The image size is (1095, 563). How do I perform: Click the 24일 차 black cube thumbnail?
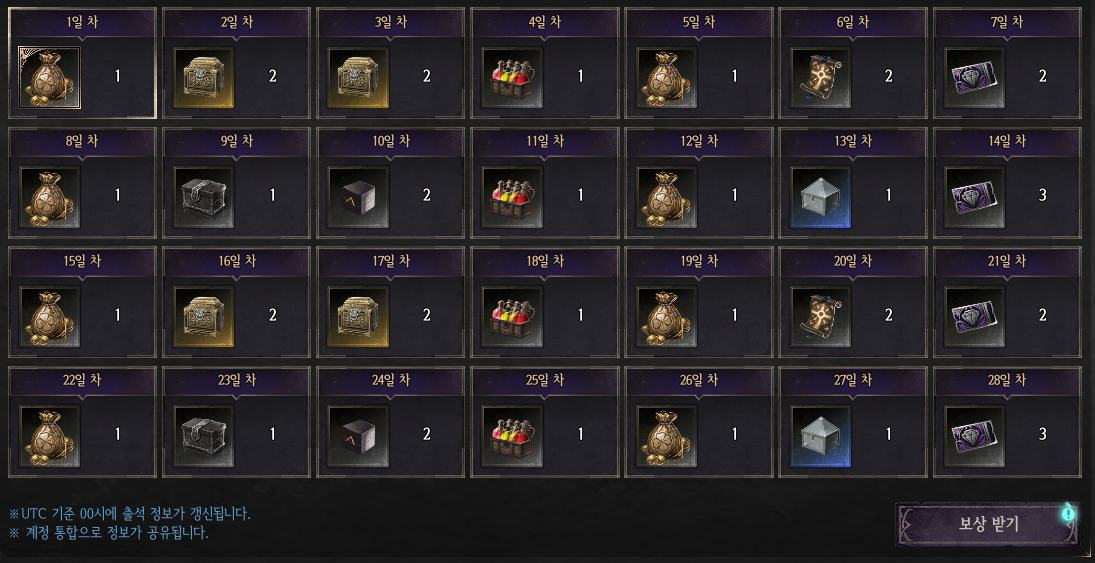click(x=358, y=436)
